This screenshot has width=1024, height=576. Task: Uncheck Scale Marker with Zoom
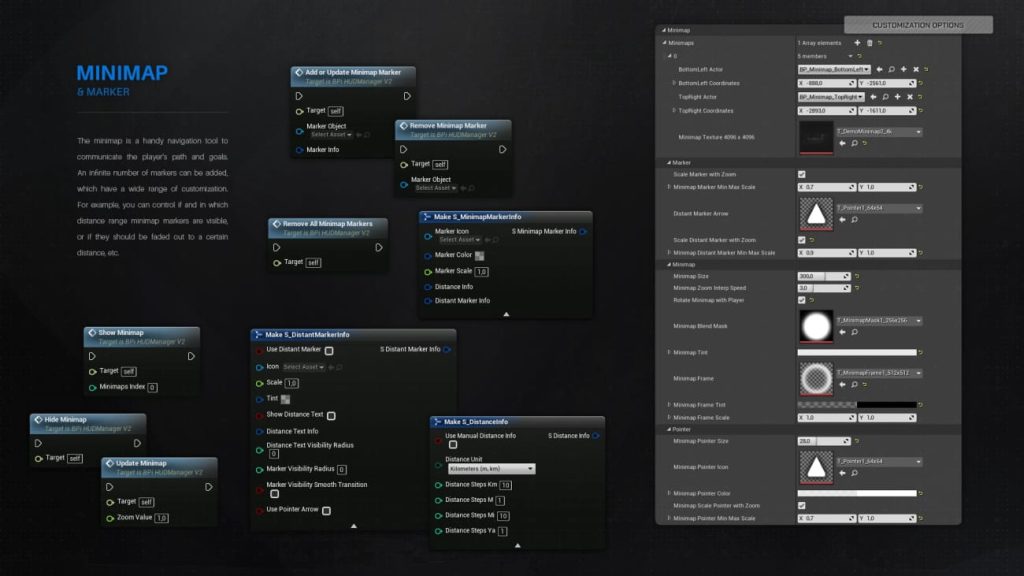(x=801, y=174)
